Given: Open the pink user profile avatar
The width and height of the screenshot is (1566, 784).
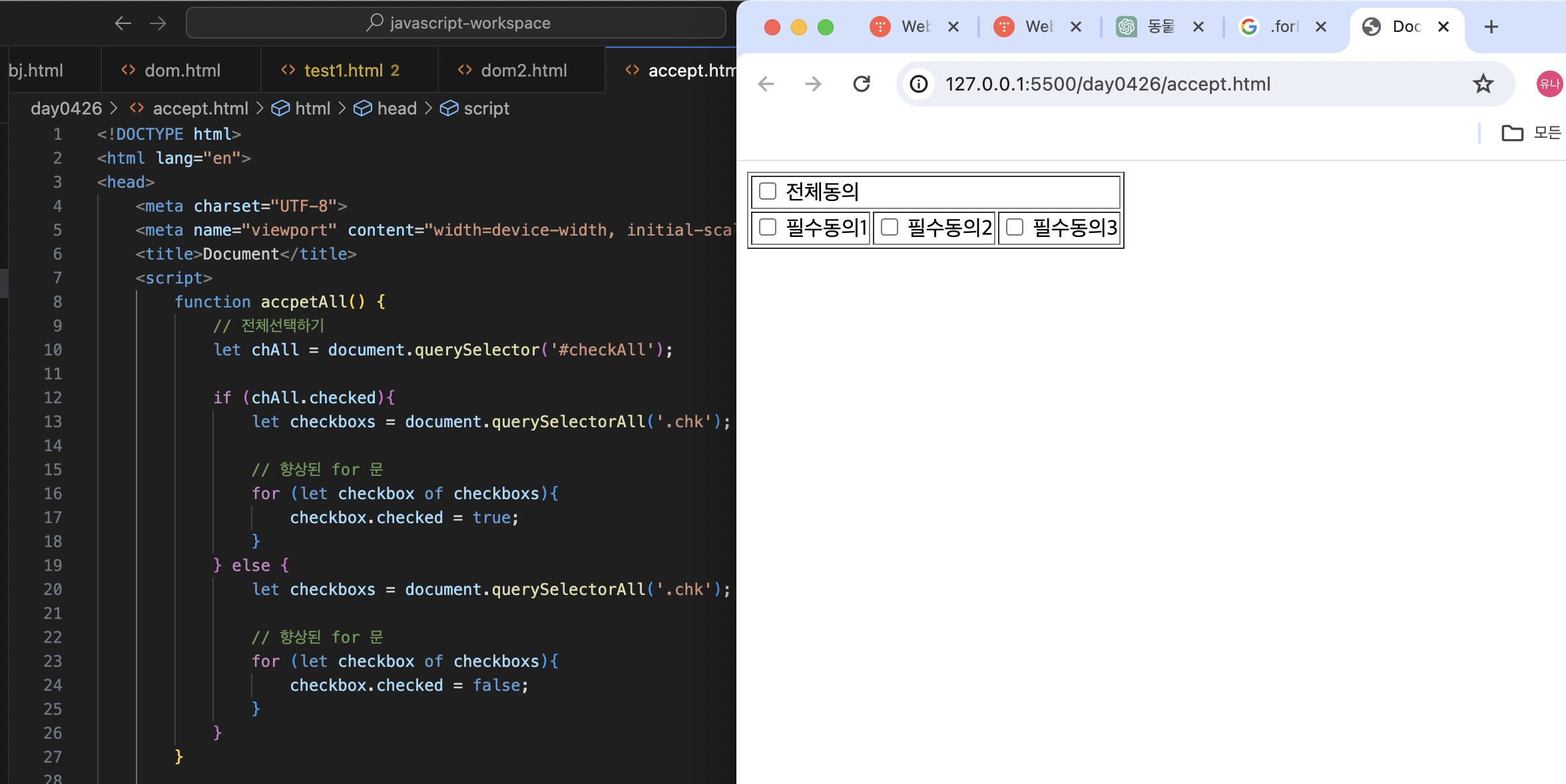Looking at the screenshot, I should click(x=1549, y=84).
